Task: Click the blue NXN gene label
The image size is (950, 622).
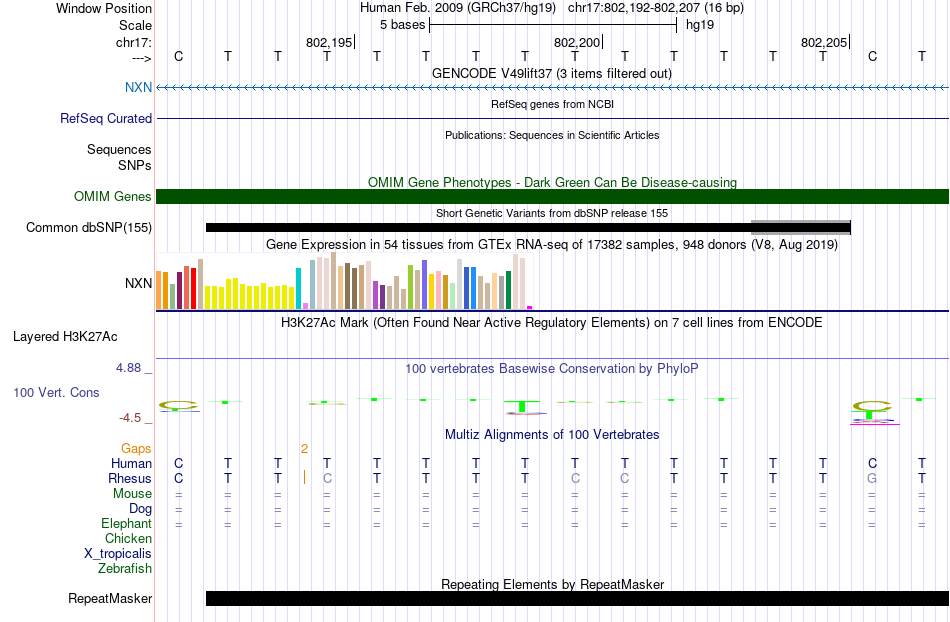Action: click(138, 87)
